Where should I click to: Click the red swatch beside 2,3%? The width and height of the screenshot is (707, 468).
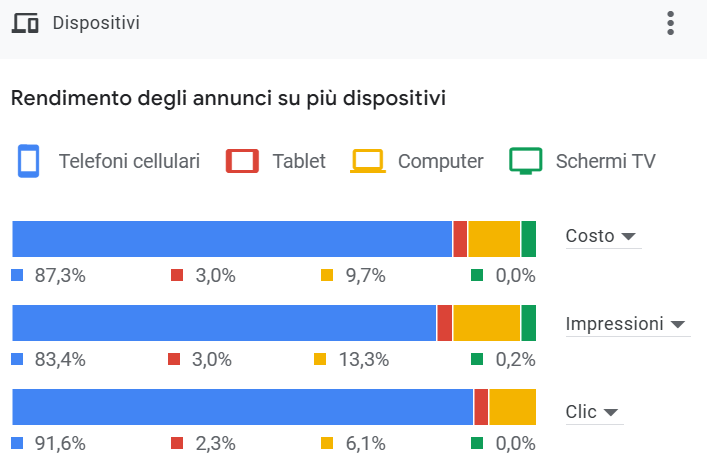pyautogui.click(x=177, y=443)
